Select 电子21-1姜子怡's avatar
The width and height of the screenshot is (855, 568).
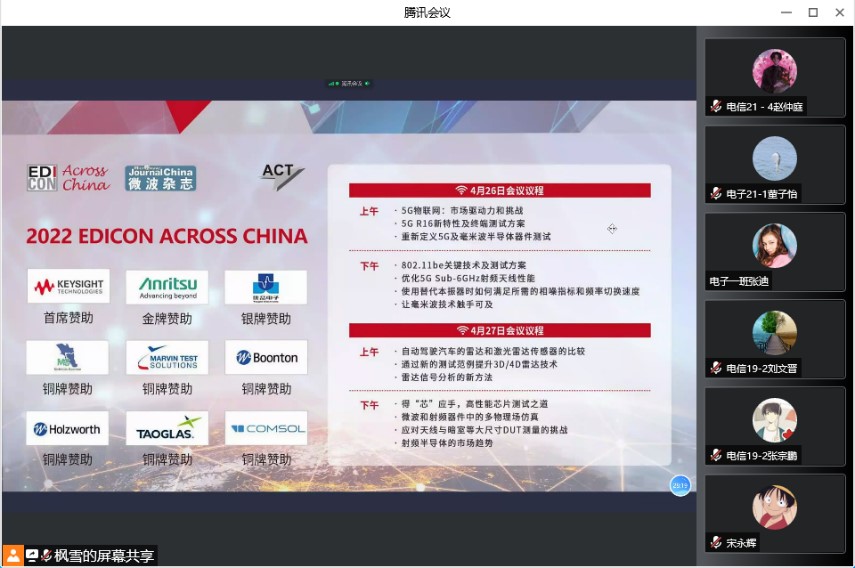coord(775,158)
